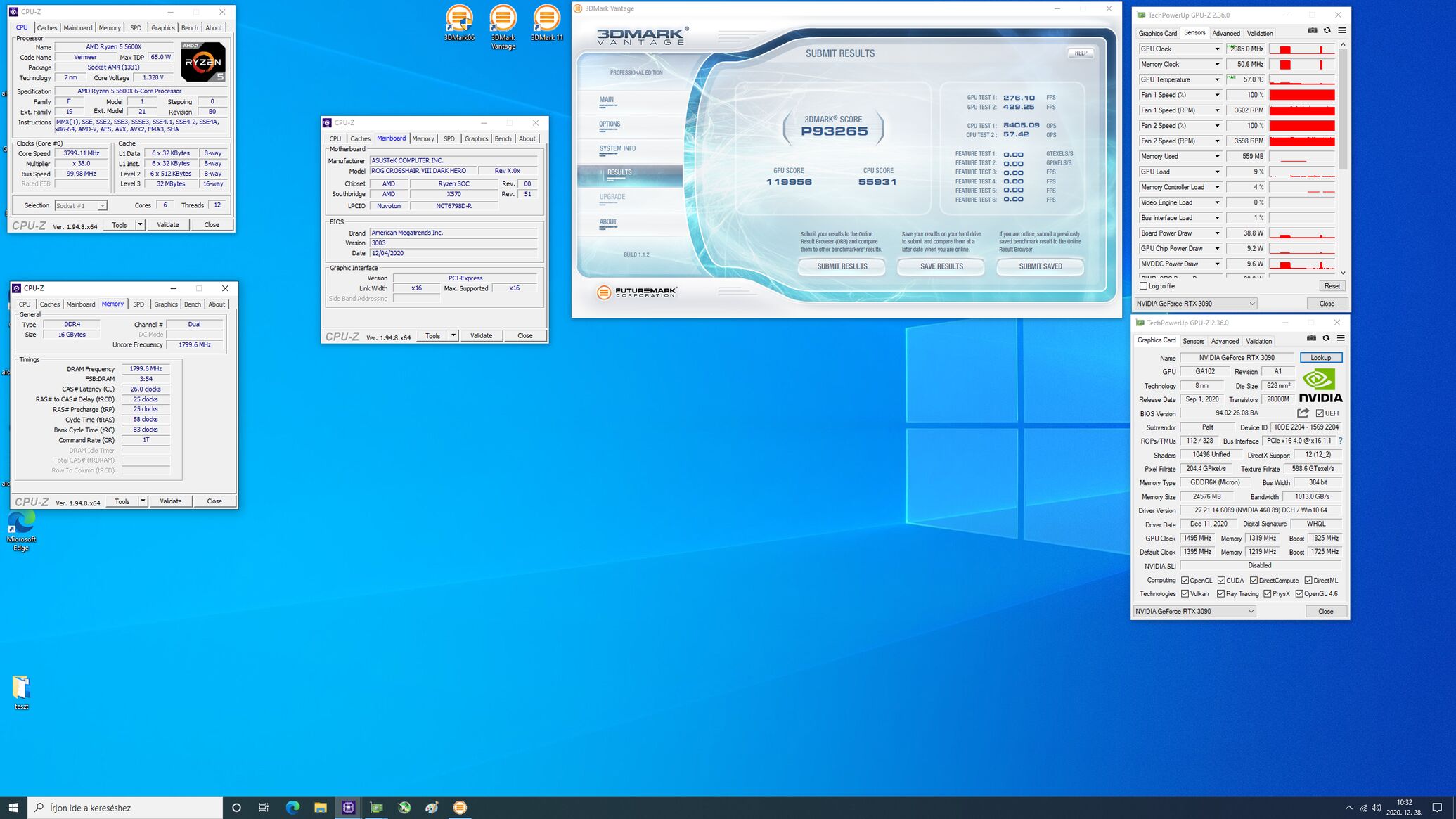The image size is (1456, 819).
Task: Toggle CUDA checkbox
Action: tap(1221, 581)
